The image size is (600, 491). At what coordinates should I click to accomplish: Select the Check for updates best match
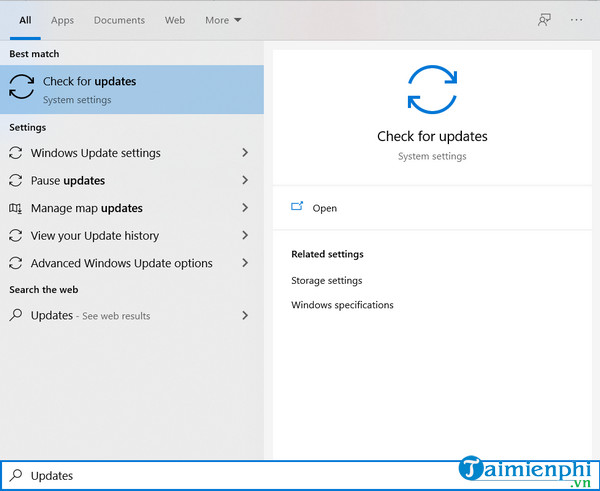(x=132, y=90)
